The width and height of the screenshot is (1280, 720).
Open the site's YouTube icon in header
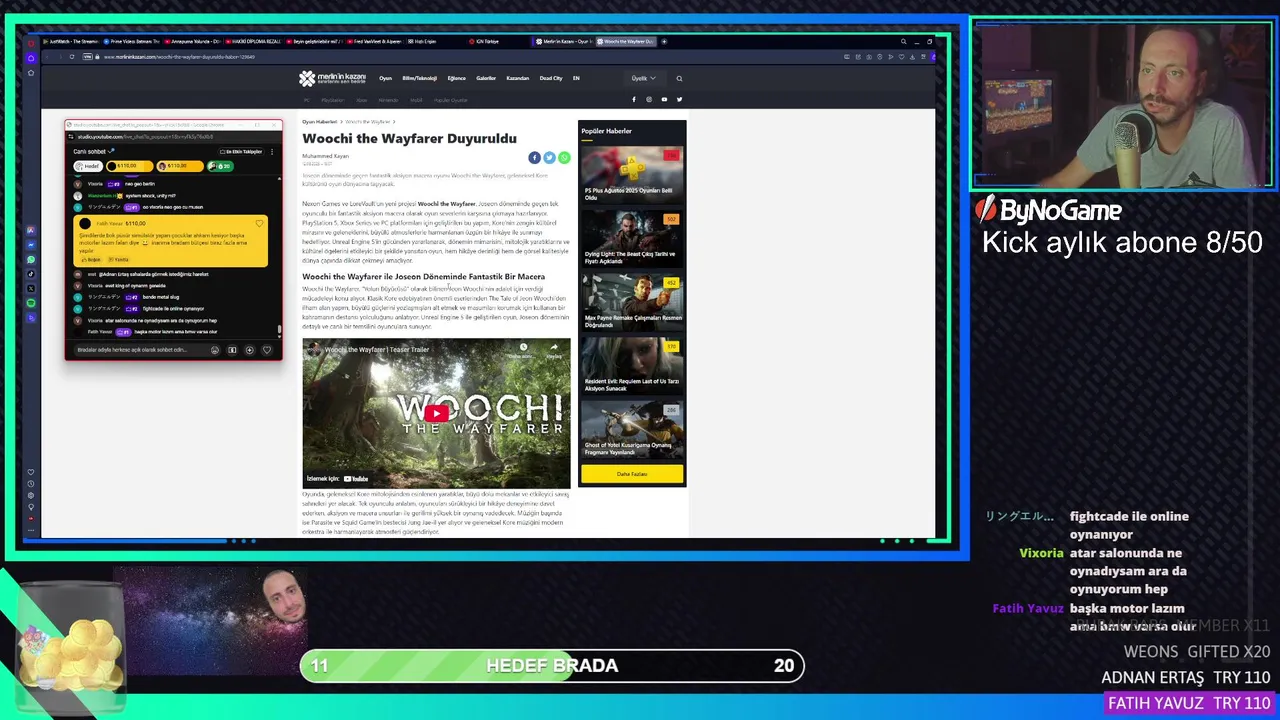(664, 99)
